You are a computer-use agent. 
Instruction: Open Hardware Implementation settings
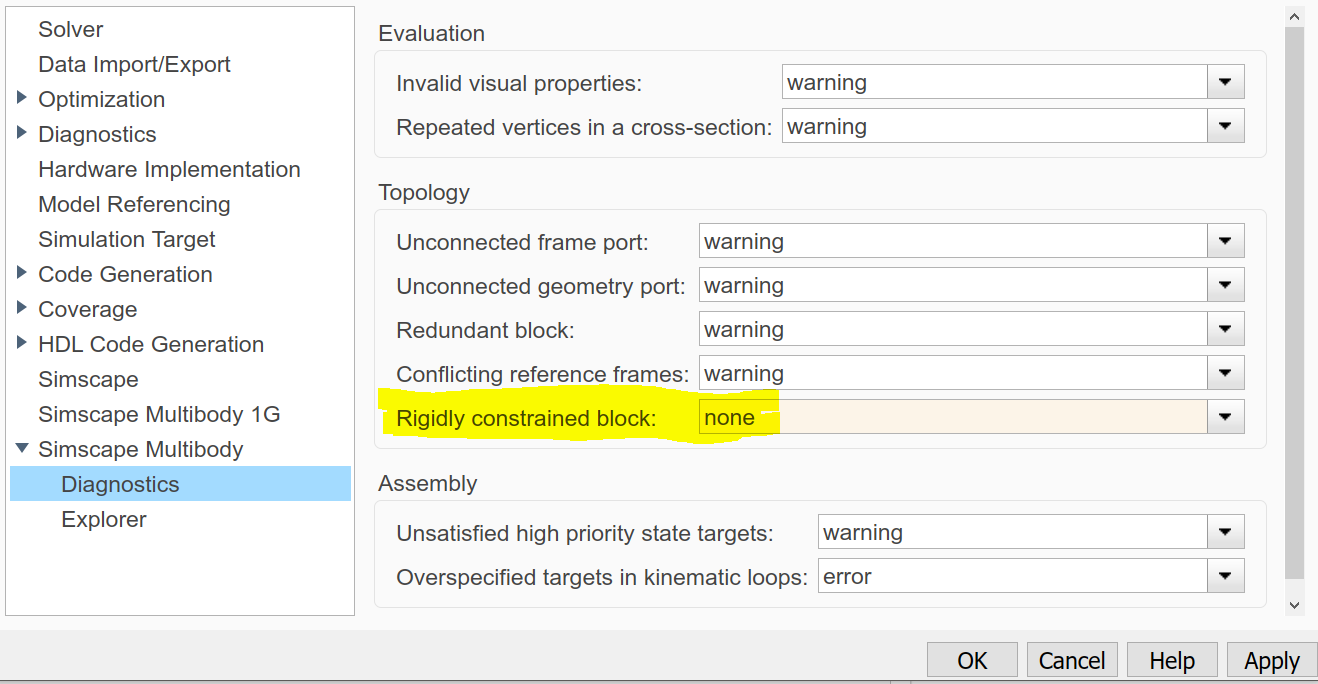(169, 169)
